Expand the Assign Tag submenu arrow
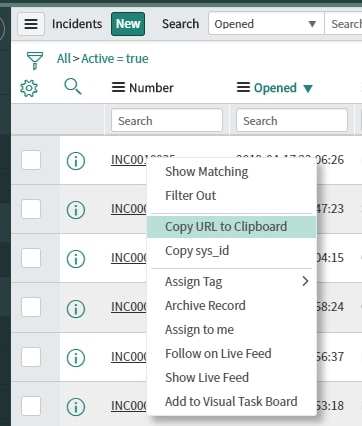This screenshot has height=426, width=362. coord(305,281)
